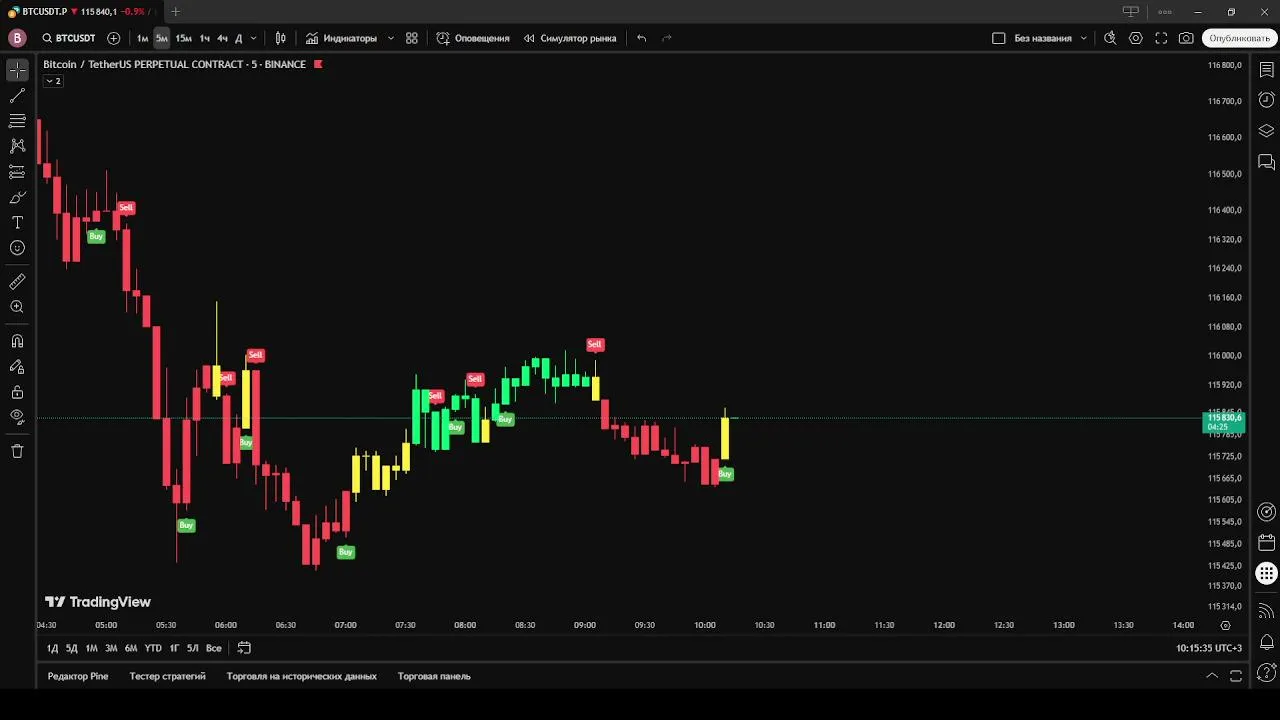Open the chats panel icon

pyautogui.click(x=1266, y=161)
